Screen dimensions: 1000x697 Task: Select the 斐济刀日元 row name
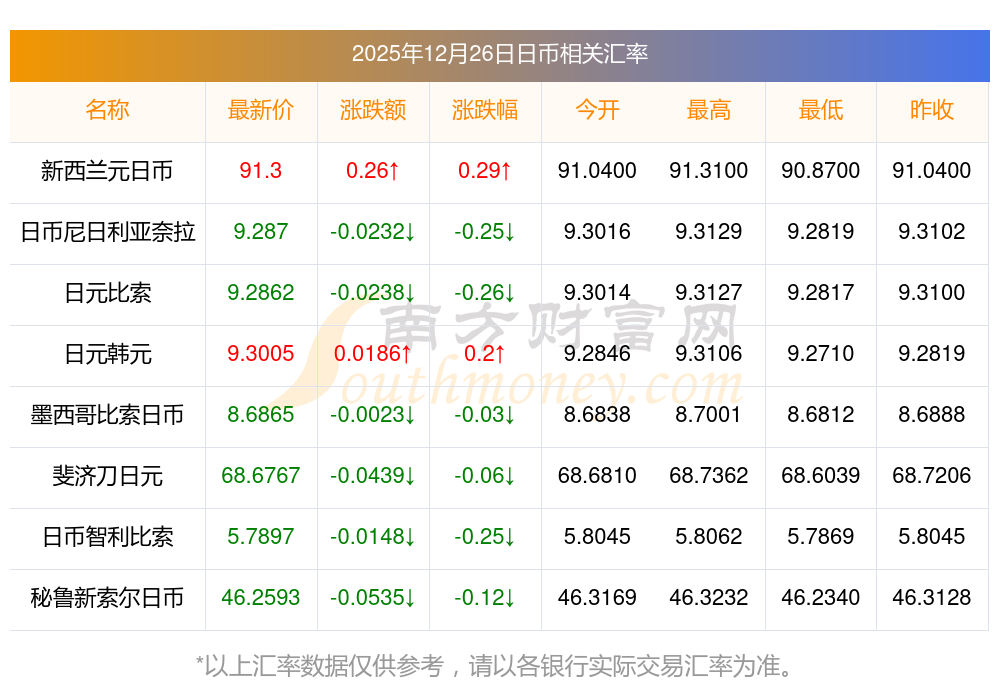tap(107, 476)
